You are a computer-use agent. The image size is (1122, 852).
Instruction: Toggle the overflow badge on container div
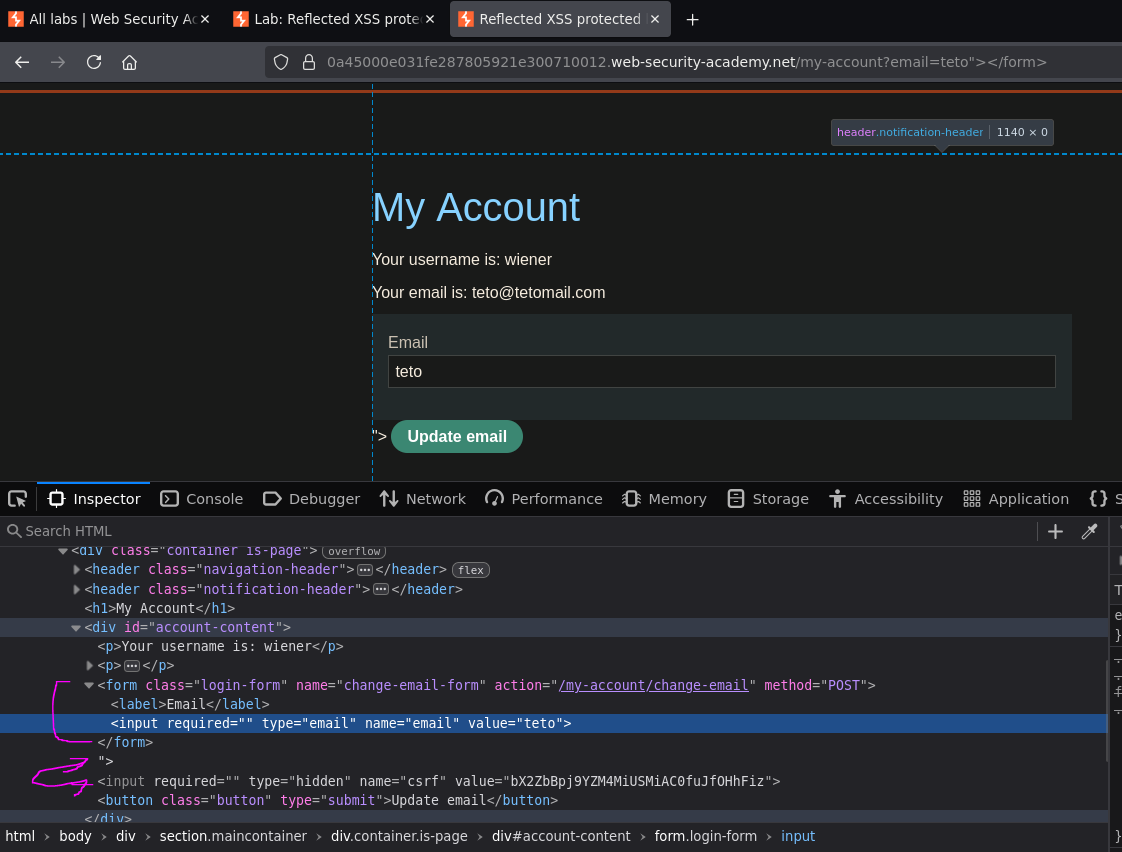353,552
